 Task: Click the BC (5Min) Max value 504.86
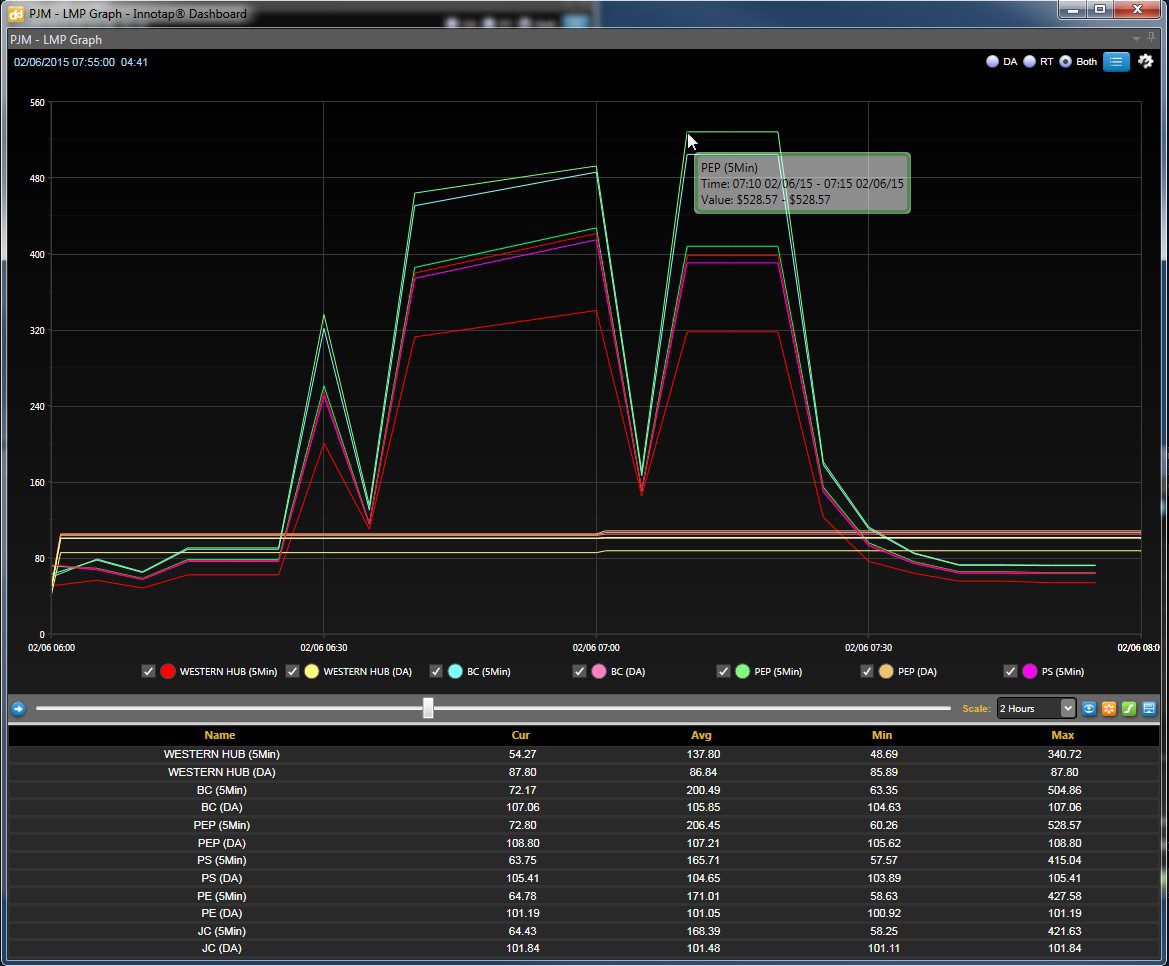1065,790
